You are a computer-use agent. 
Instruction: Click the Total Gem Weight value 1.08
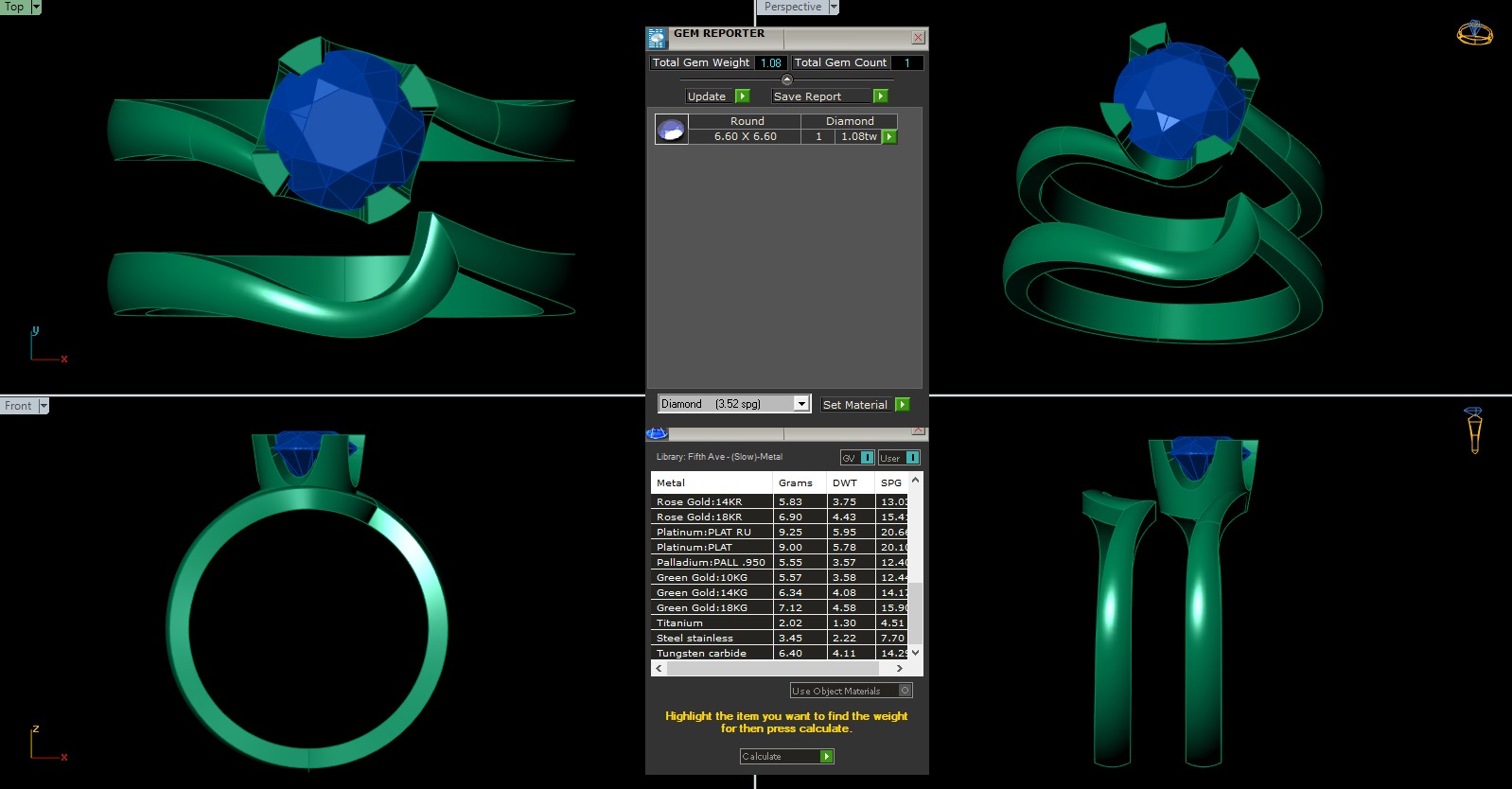[x=771, y=62]
